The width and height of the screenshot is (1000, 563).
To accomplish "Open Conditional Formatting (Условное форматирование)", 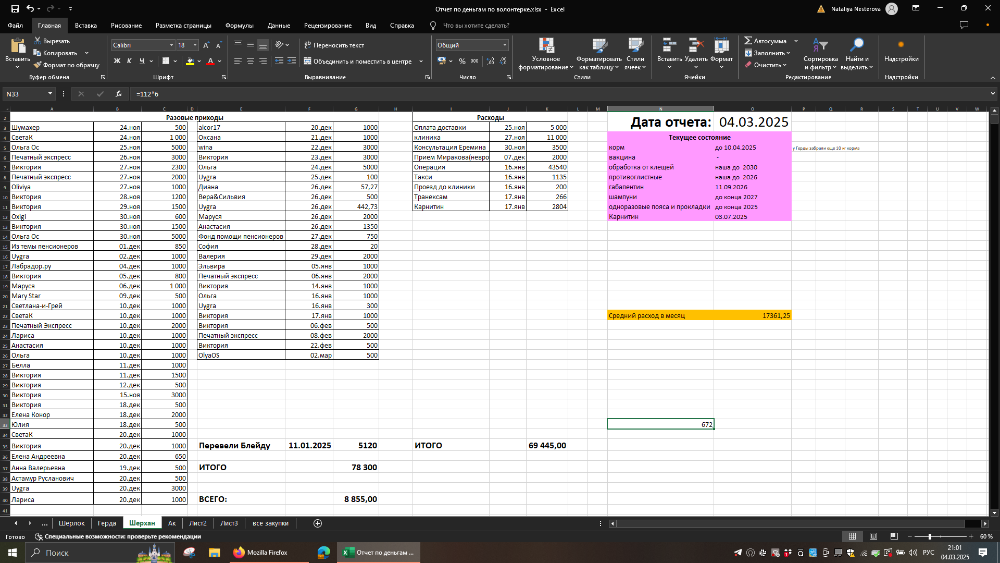I will (x=546, y=48).
